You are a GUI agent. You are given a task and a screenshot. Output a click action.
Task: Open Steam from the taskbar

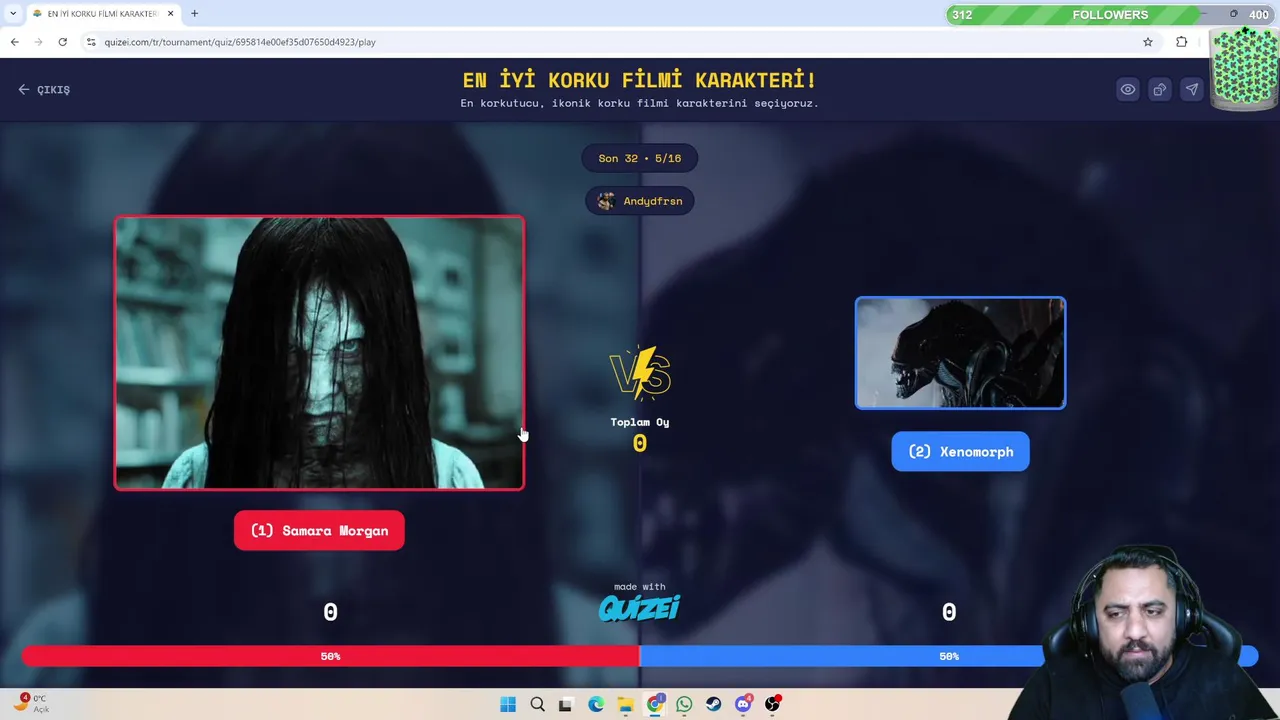[x=713, y=704]
